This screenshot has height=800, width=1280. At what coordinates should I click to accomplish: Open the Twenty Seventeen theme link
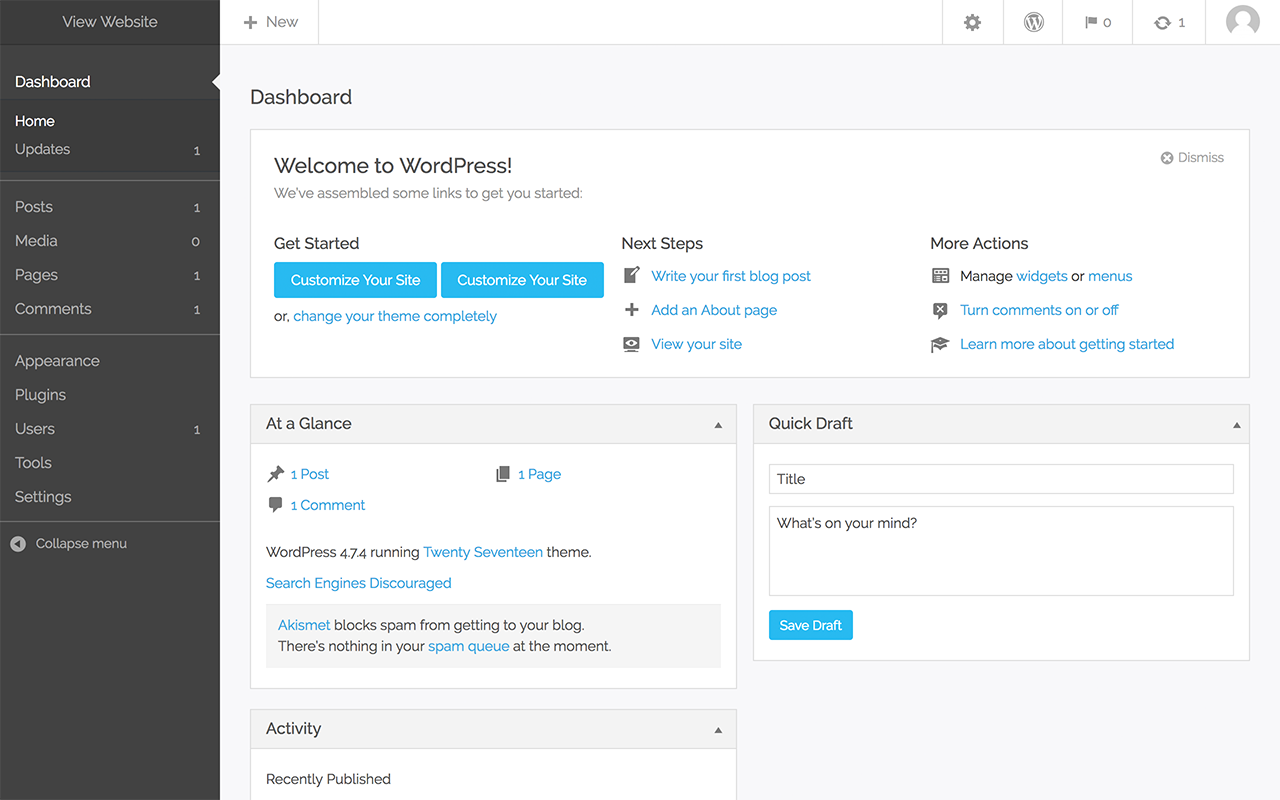point(483,552)
